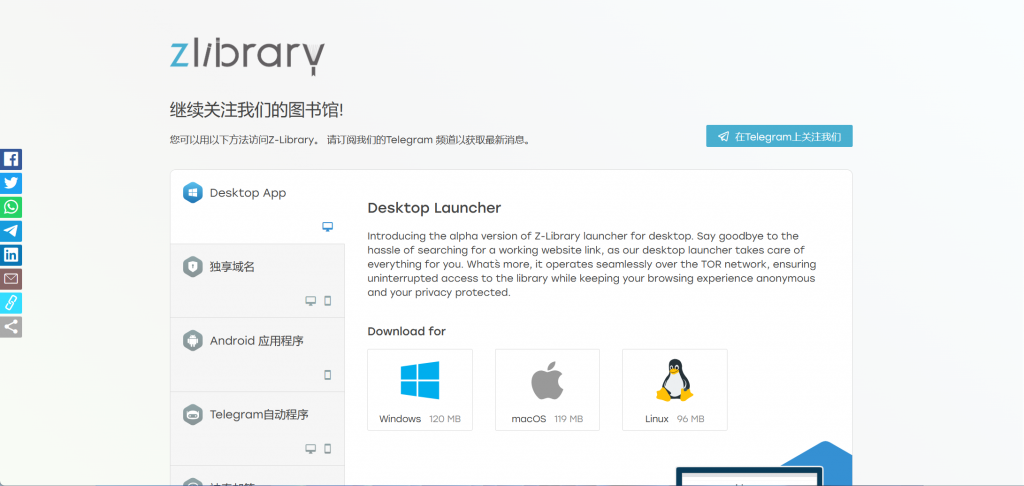Share page on Facebook

[x=10, y=159]
